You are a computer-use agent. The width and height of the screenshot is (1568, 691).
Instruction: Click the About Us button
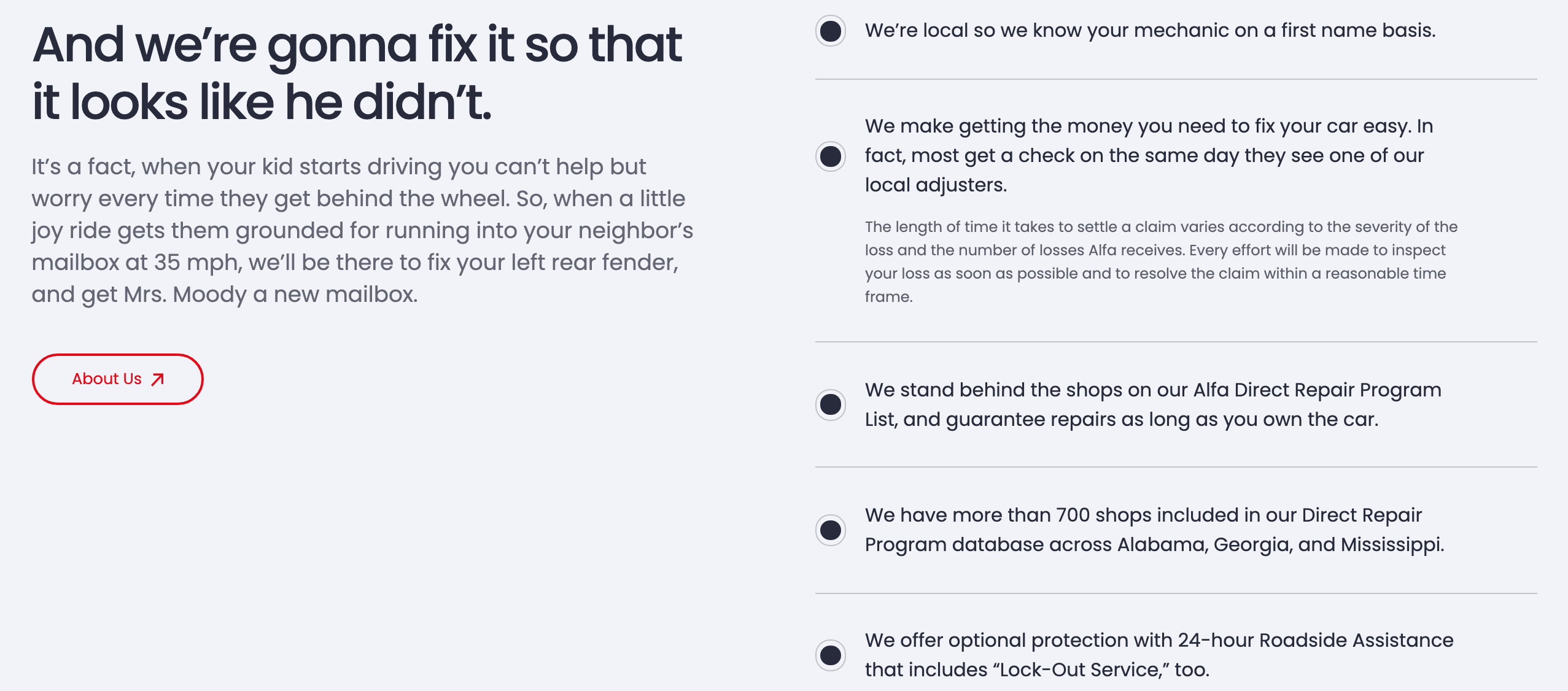(x=117, y=379)
